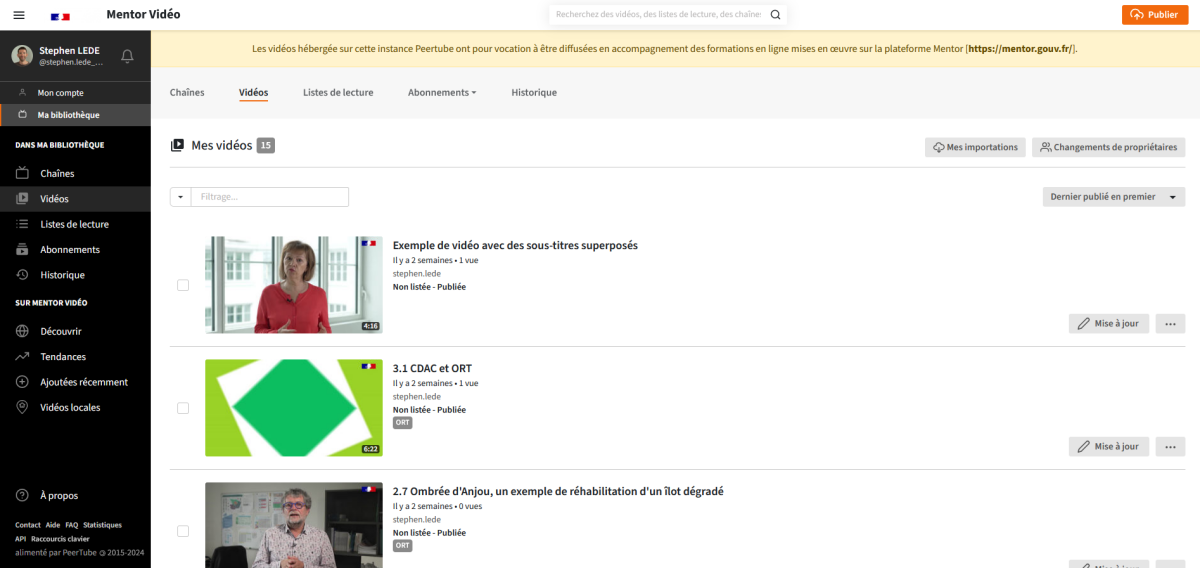
Task: Go to Ajoutées récemment
Action: click(x=84, y=382)
